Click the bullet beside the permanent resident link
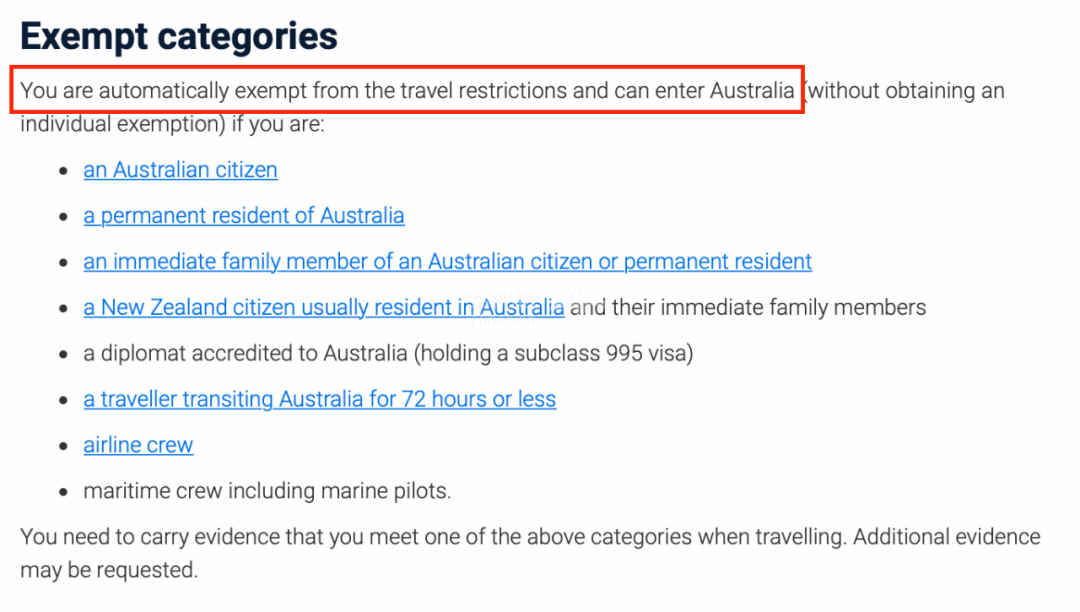The width and height of the screenshot is (1080, 612). 63,217
